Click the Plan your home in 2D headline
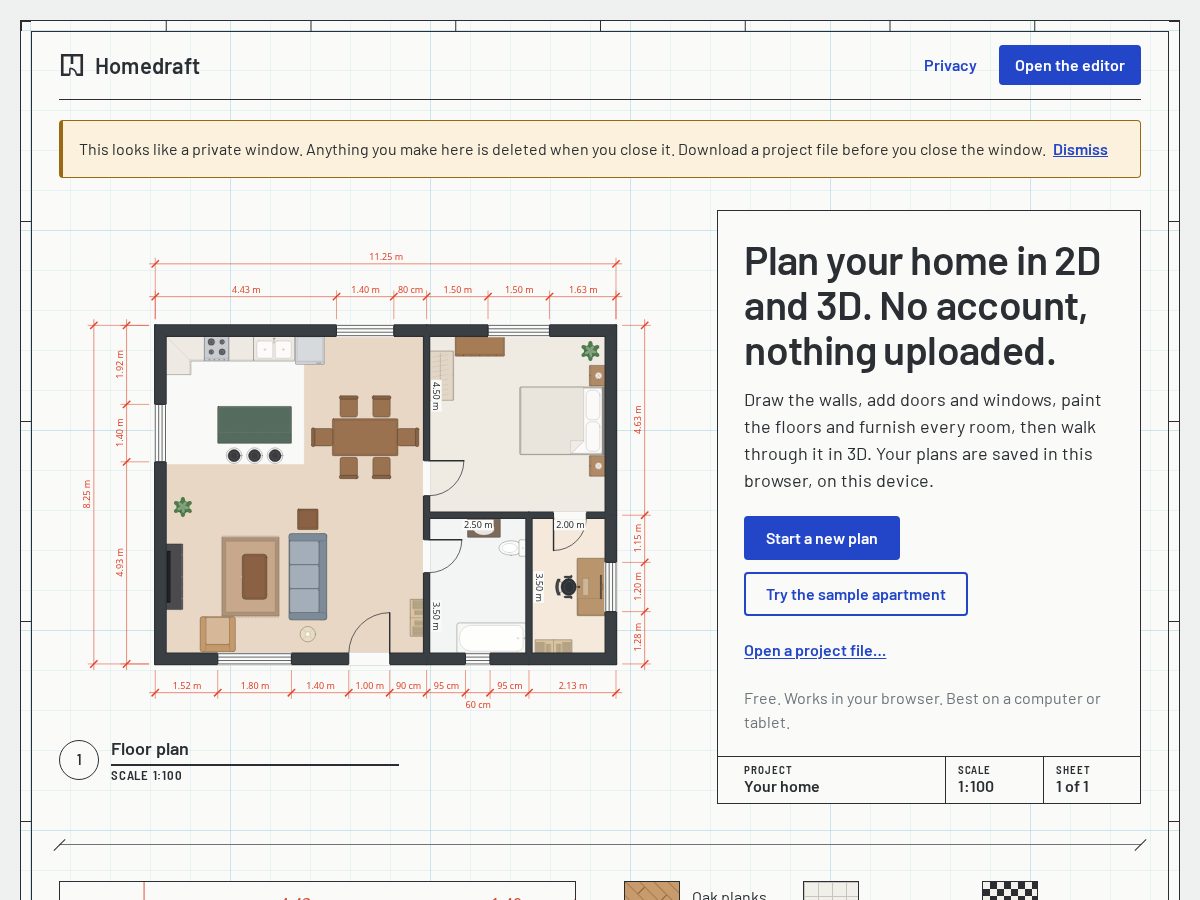1200x900 pixels. [x=922, y=306]
